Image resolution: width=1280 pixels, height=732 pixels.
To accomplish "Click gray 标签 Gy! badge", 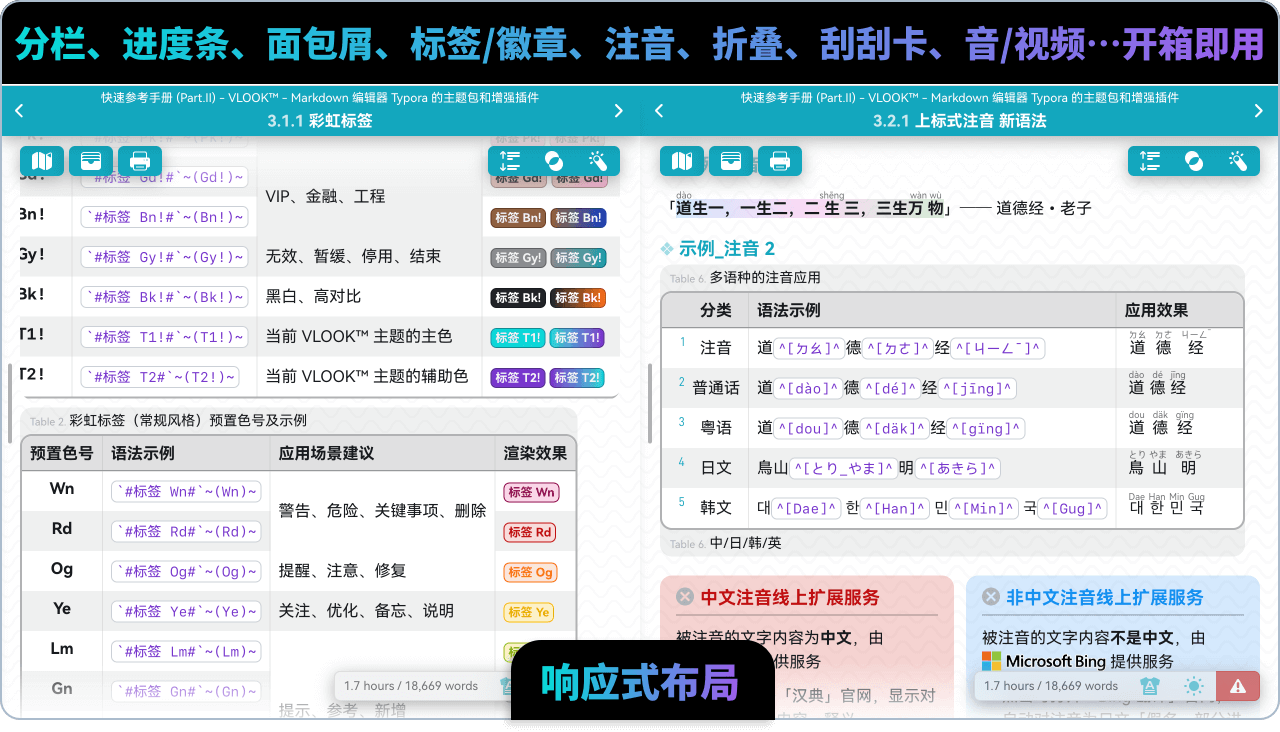I will (x=518, y=258).
